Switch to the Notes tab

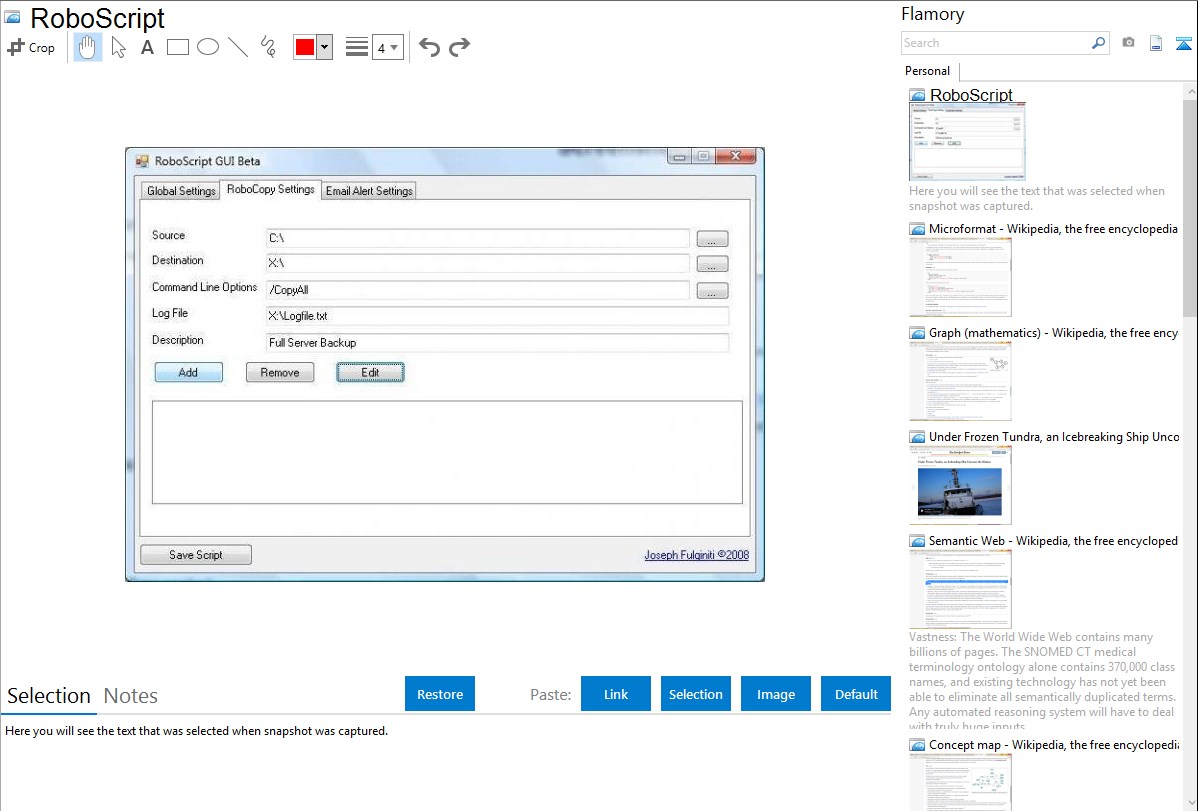pyautogui.click(x=131, y=696)
